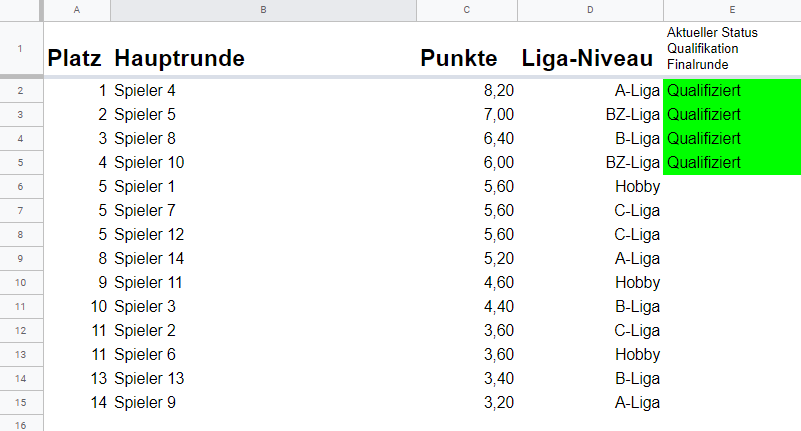Click the select-all corner box
801x431 pixels.
point(21,10)
